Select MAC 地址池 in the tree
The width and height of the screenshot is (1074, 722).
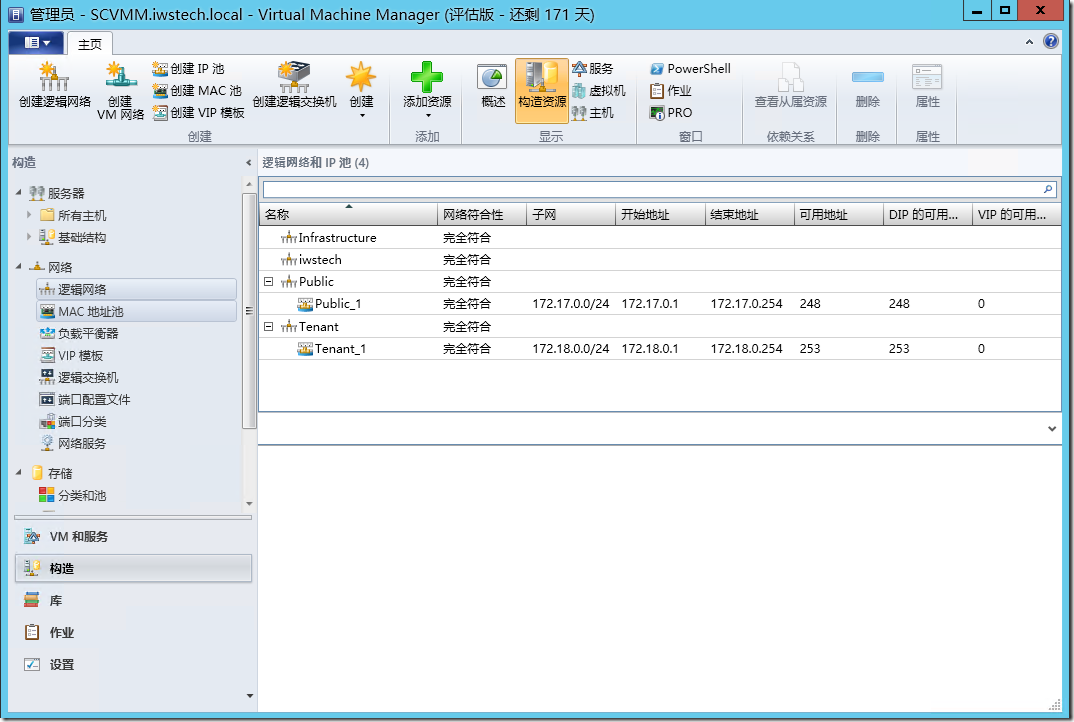136,311
